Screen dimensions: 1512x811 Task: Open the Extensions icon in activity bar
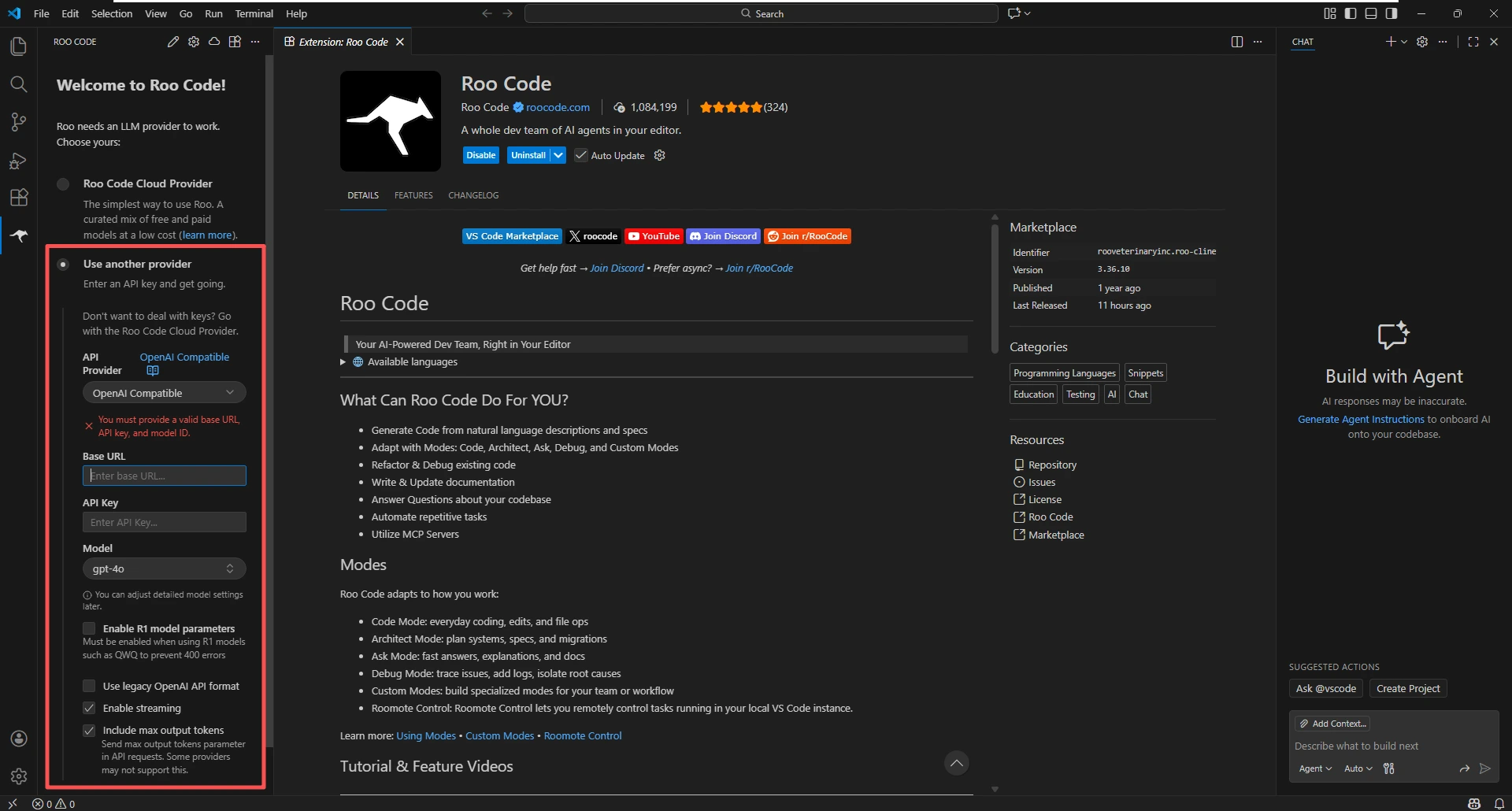tap(19, 198)
